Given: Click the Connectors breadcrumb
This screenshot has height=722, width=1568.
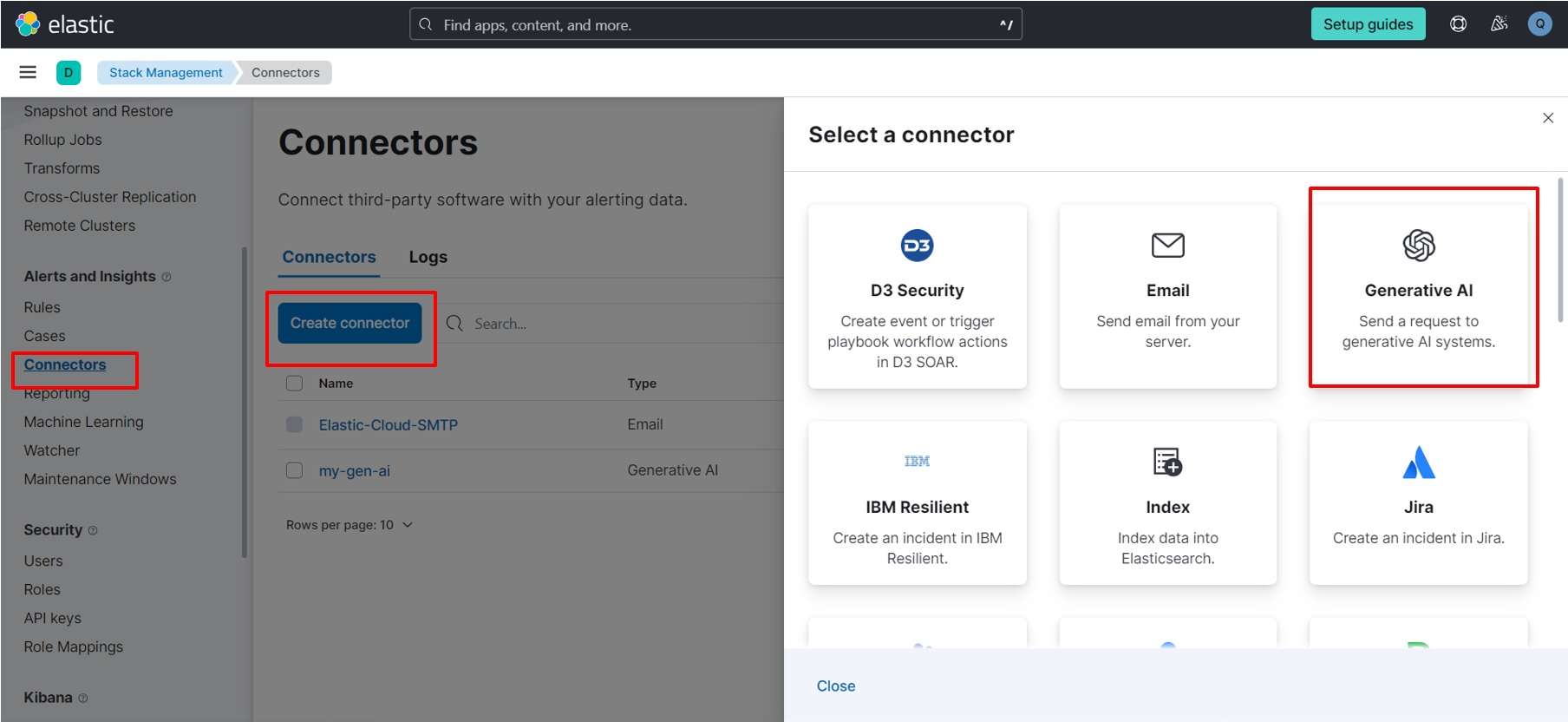Looking at the screenshot, I should [x=285, y=73].
